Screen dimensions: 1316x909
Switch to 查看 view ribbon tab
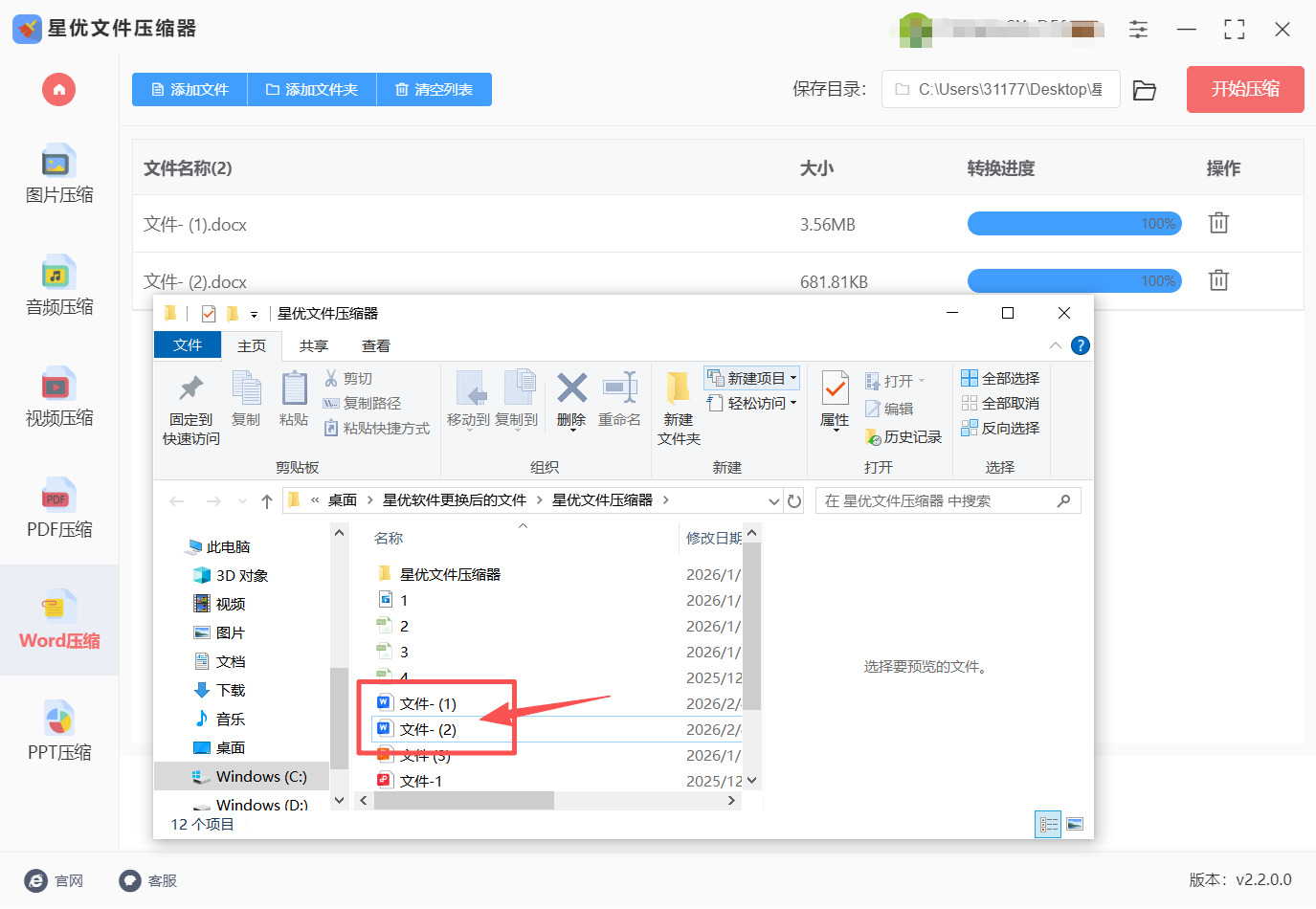[376, 345]
